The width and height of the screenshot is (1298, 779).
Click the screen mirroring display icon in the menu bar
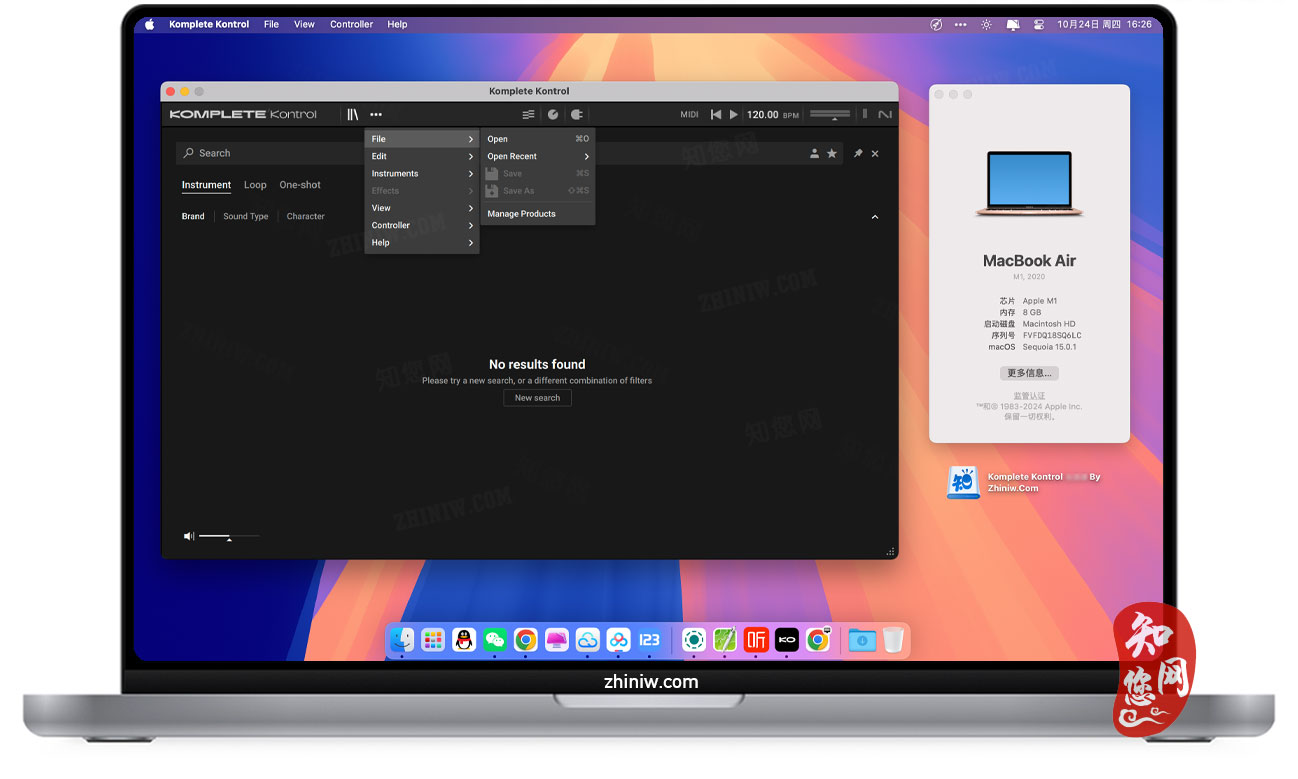tap(1012, 24)
